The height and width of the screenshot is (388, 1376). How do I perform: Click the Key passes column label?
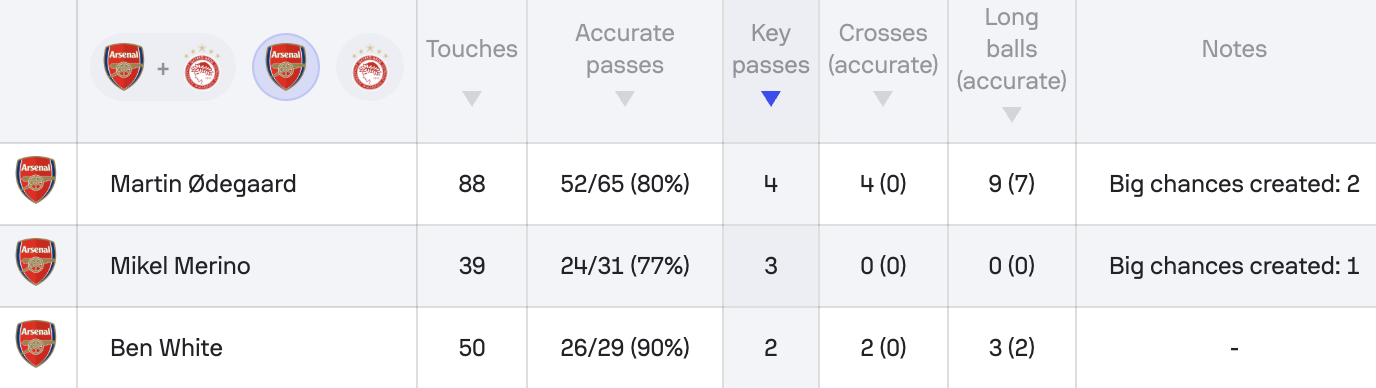(770, 50)
